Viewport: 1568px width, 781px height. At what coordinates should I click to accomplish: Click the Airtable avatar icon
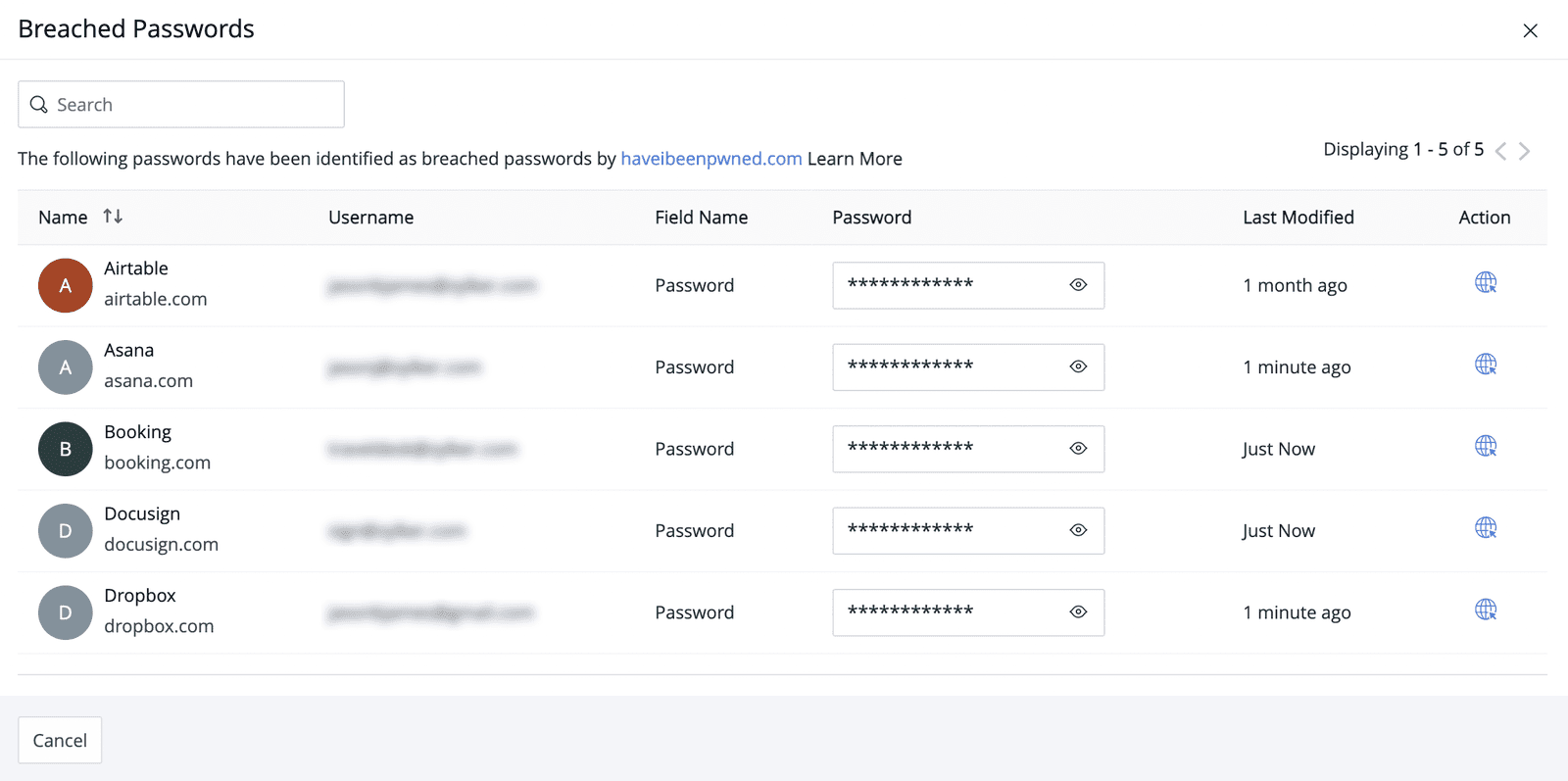pos(66,285)
